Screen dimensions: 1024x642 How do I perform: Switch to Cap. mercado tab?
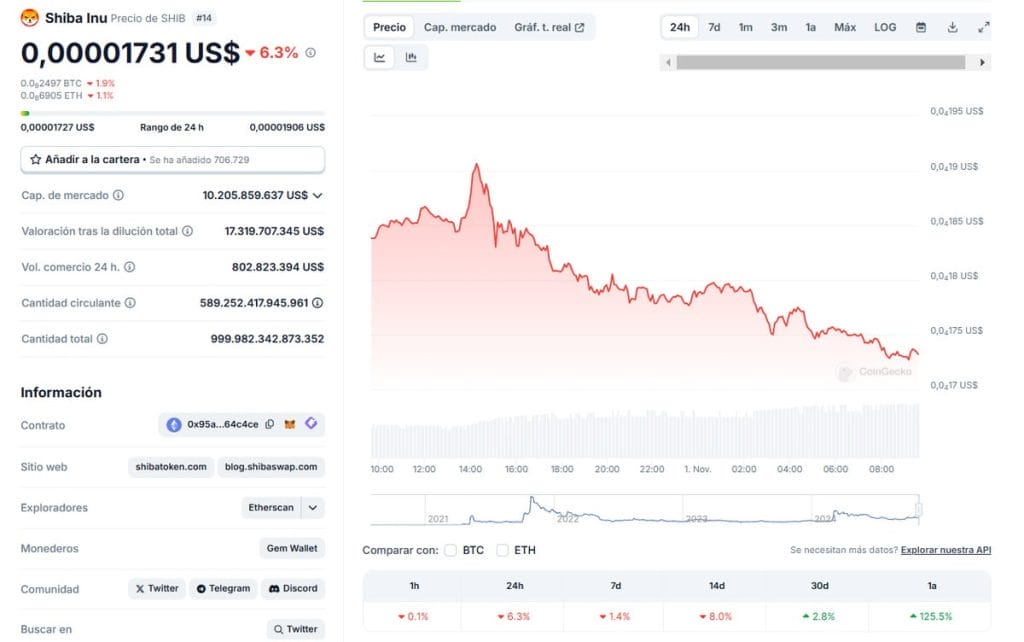(460, 27)
